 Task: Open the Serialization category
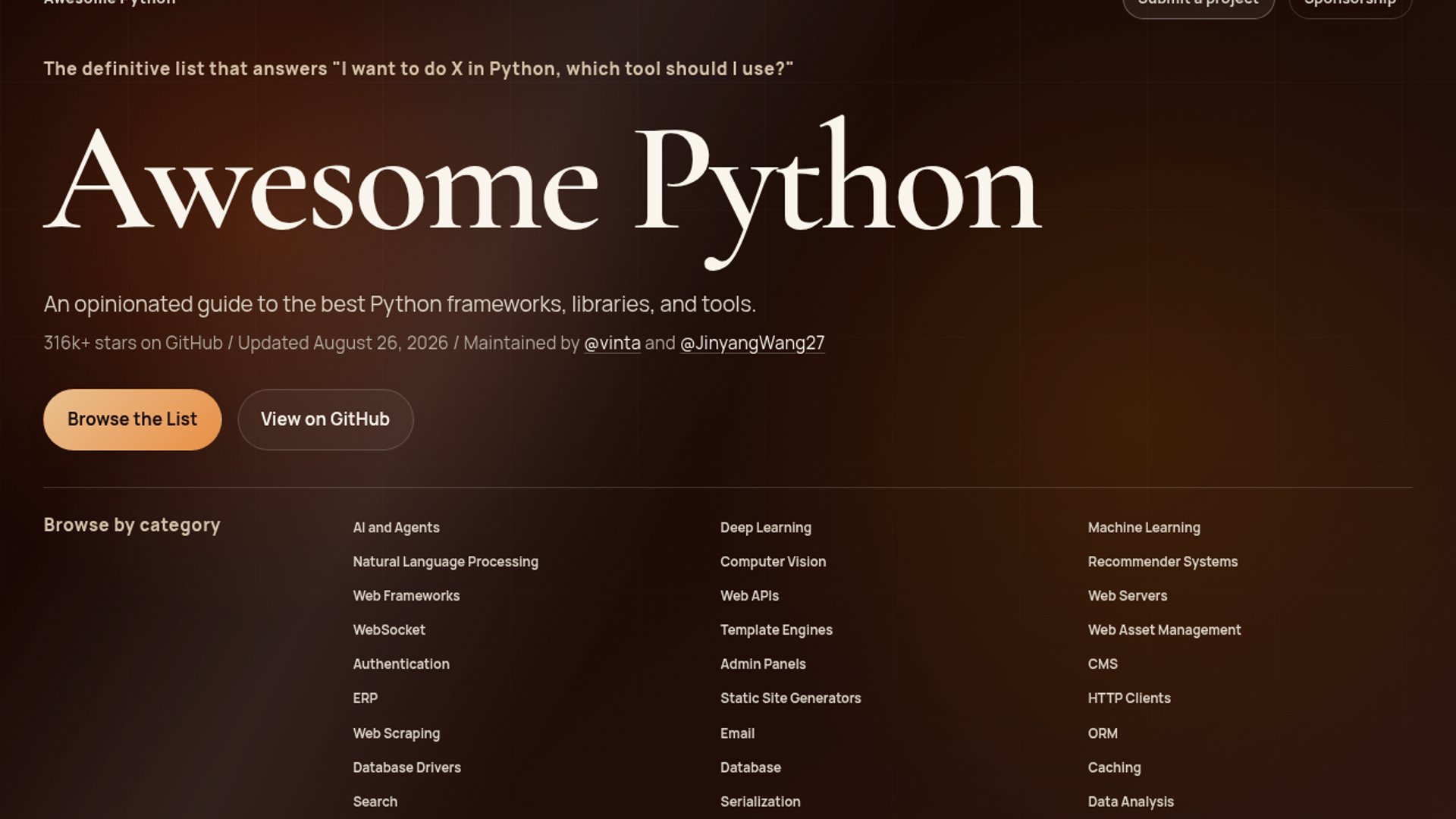click(760, 802)
